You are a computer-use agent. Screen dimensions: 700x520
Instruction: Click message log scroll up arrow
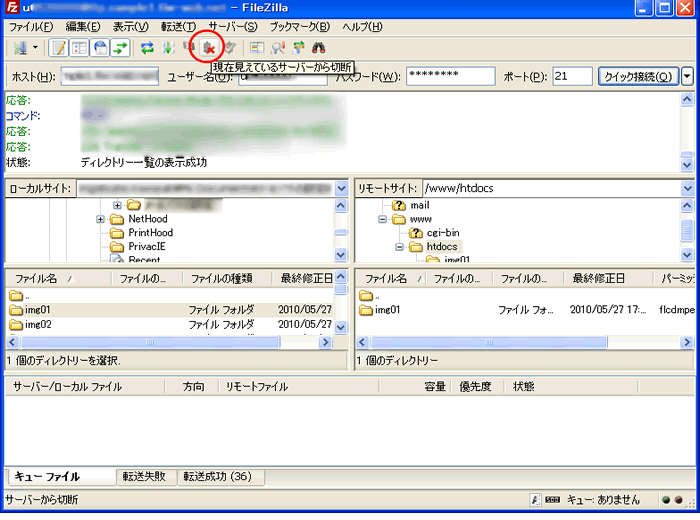(687, 99)
